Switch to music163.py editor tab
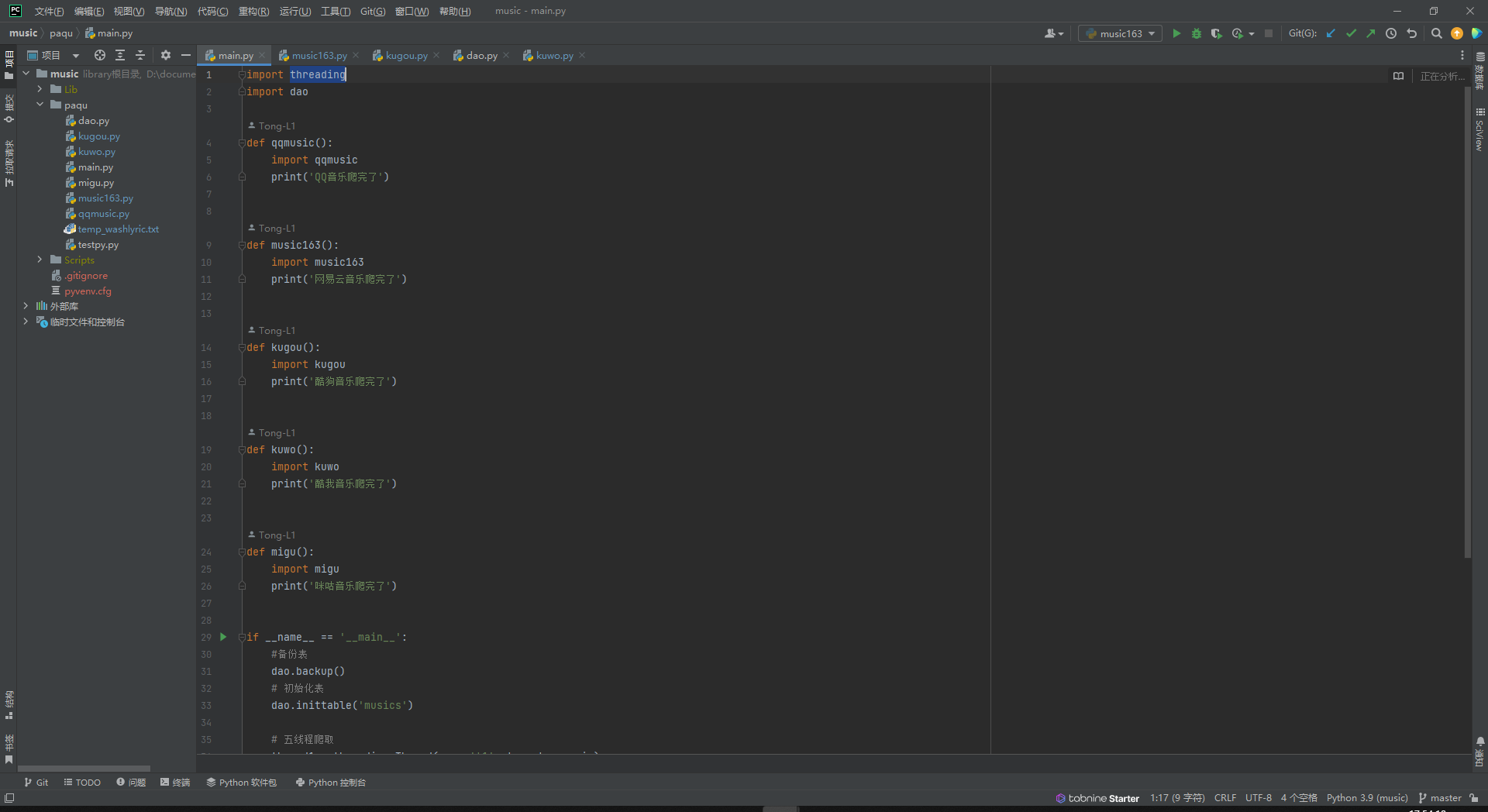1488x812 pixels. 319,55
